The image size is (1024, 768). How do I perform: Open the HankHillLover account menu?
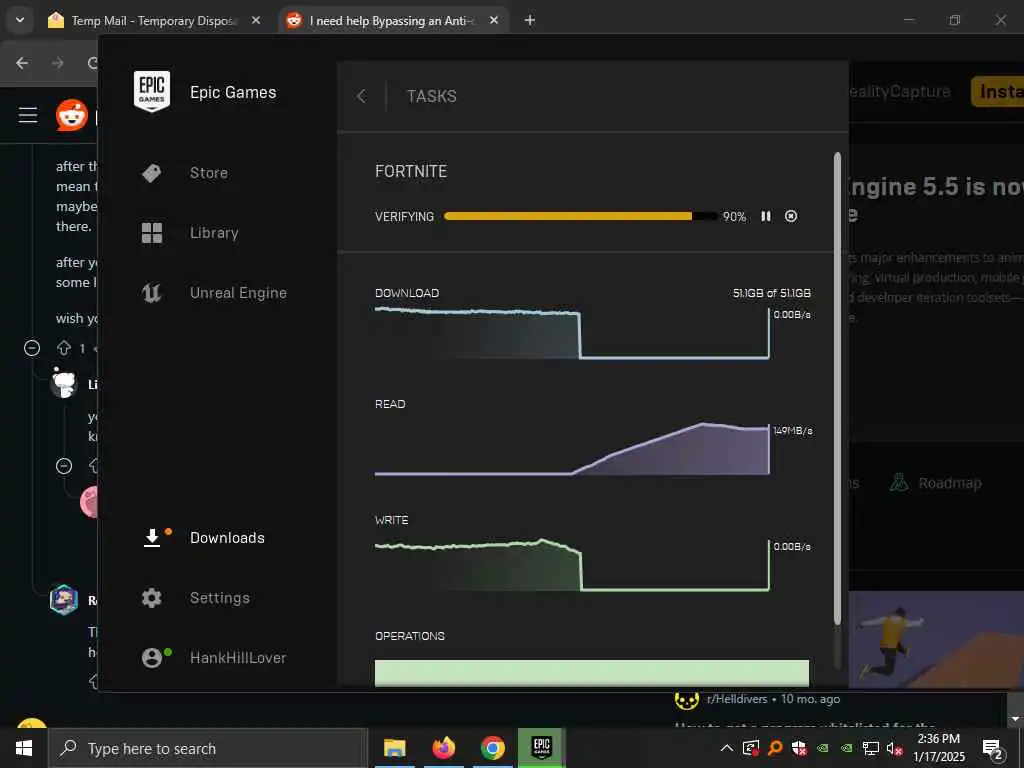point(238,658)
